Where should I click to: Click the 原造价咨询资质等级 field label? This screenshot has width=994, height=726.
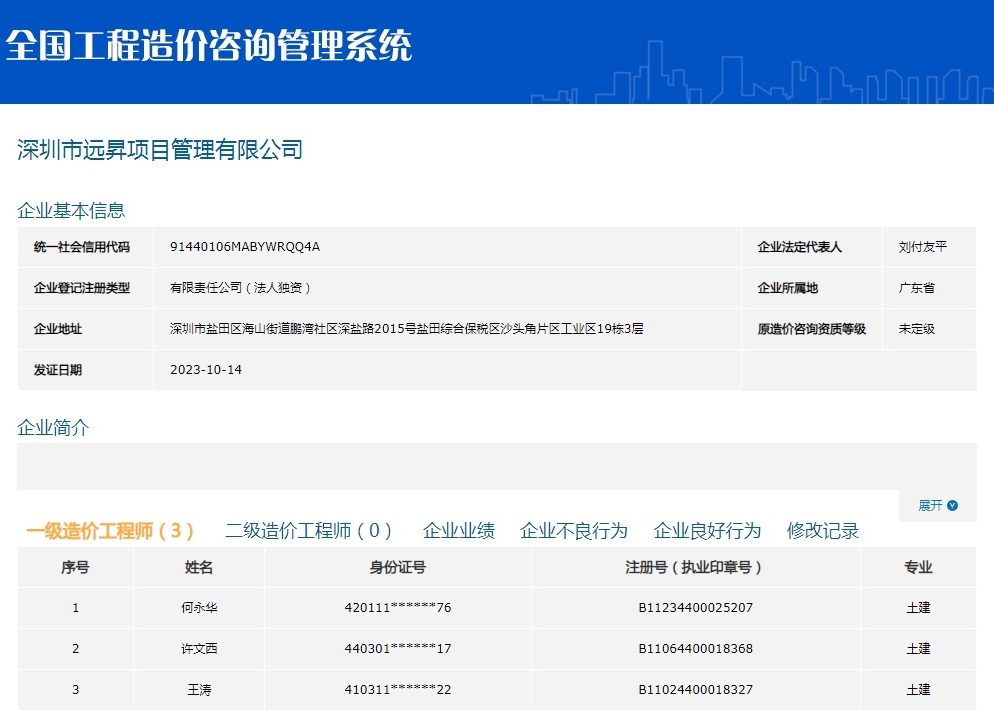point(811,328)
